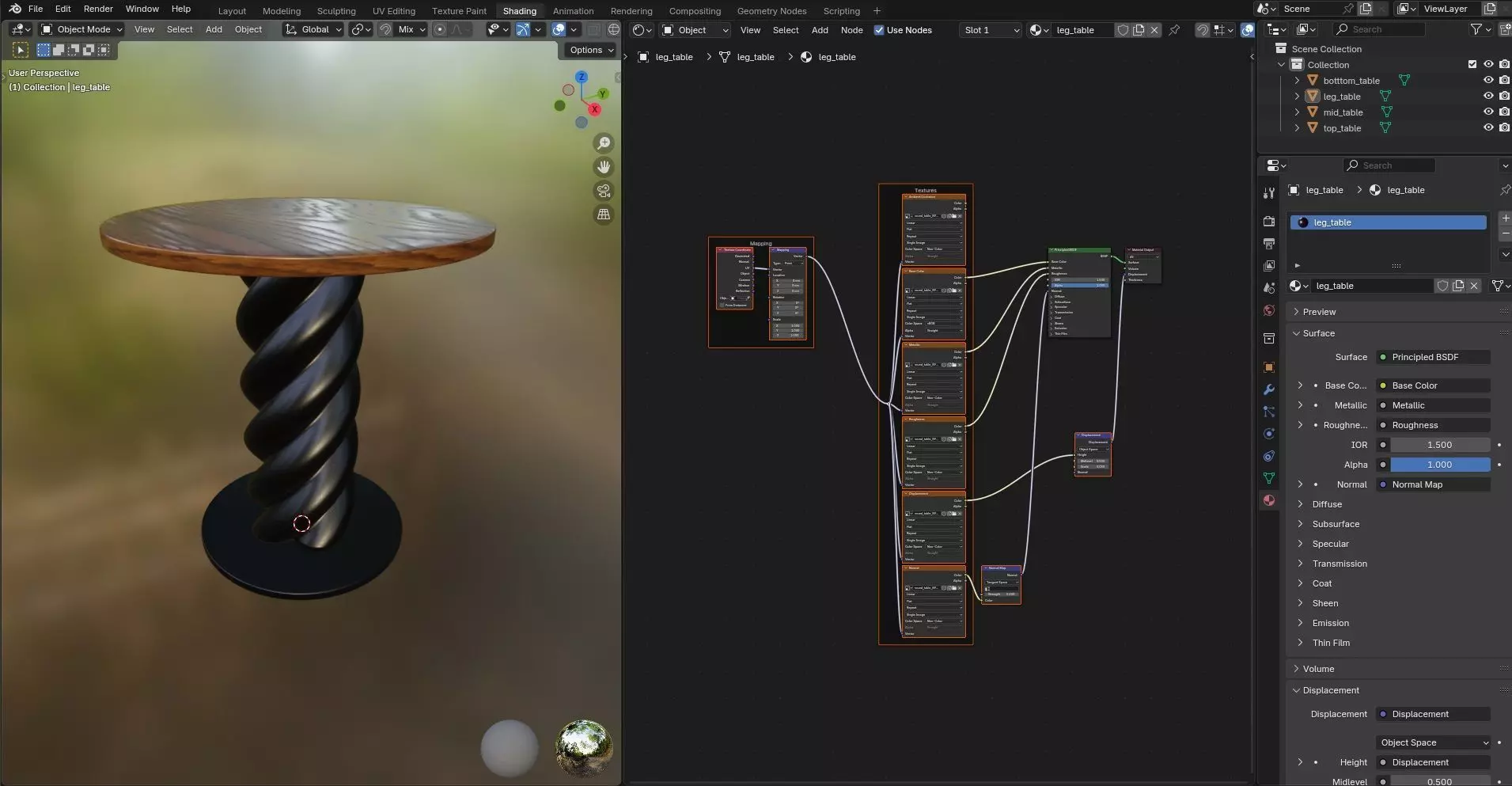Screen dimensions: 1512x786
Task: Open the Scene properties tab icon
Action: (1269, 288)
